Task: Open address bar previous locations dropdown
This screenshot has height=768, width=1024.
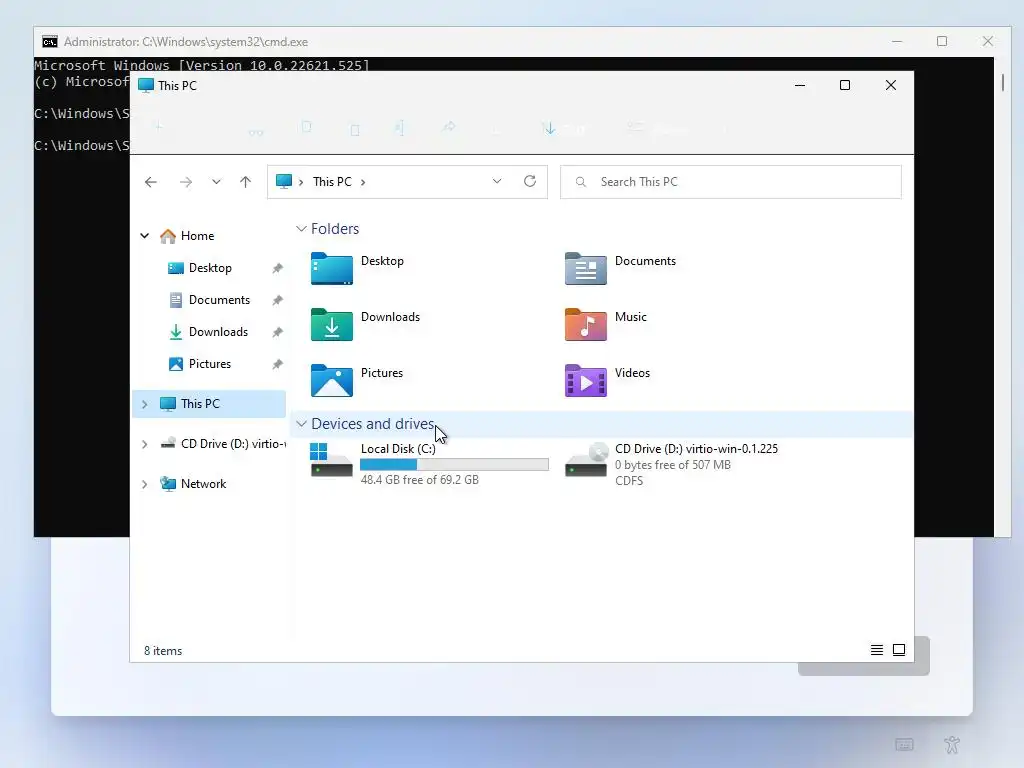Action: (497, 182)
